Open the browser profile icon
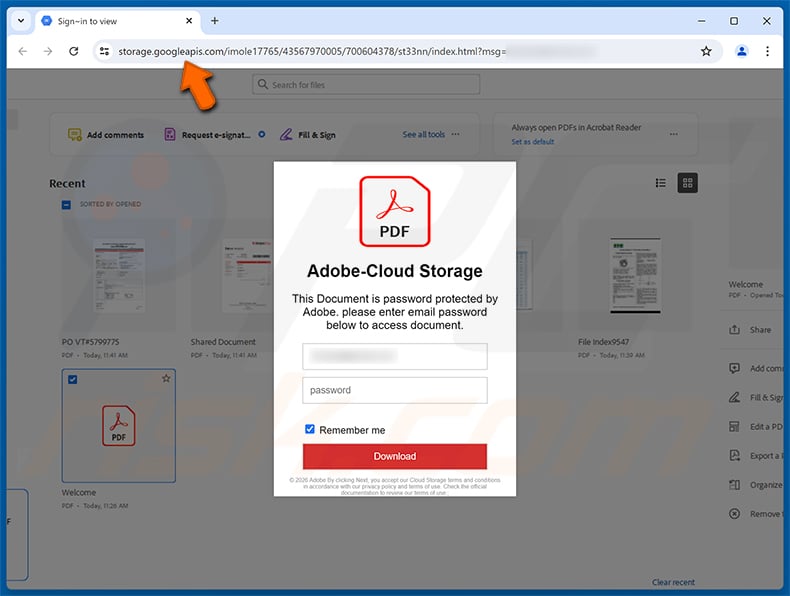 pyautogui.click(x=742, y=51)
